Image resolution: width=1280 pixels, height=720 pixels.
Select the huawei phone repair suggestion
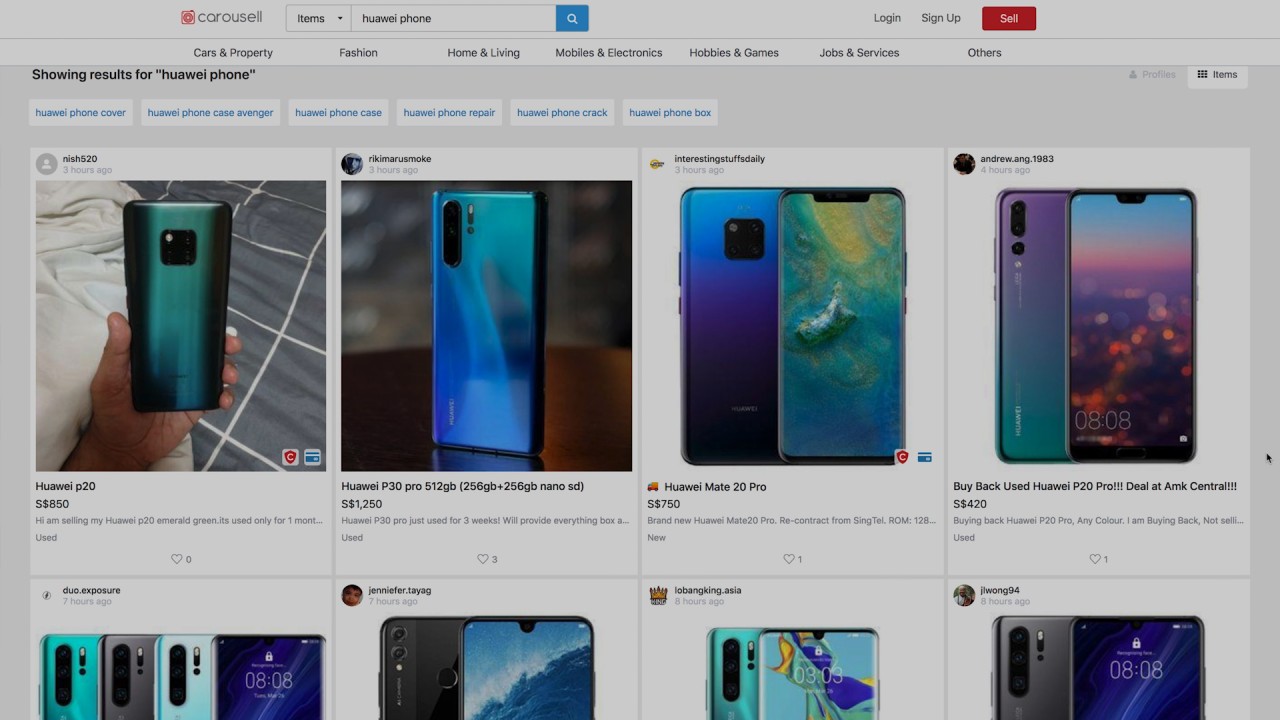pyautogui.click(x=449, y=113)
